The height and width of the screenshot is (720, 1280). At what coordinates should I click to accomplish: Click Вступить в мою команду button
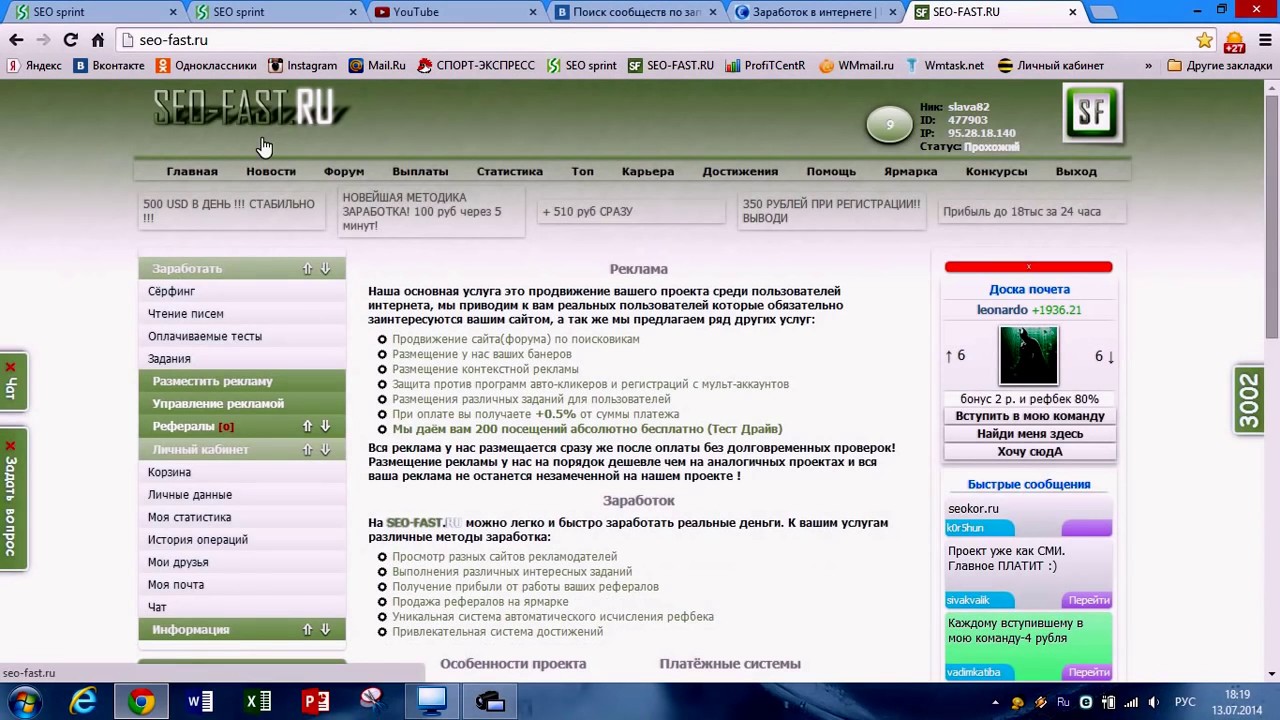click(1030, 416)
